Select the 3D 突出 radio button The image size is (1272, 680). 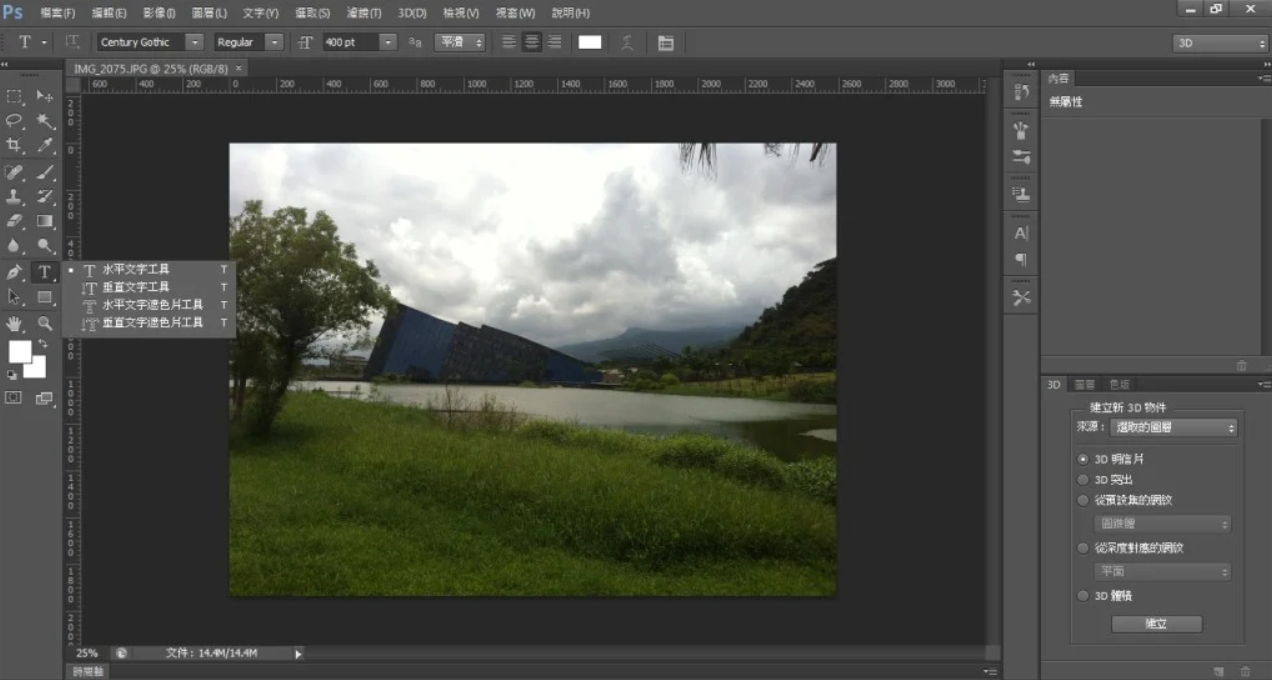coord(1083,479)
